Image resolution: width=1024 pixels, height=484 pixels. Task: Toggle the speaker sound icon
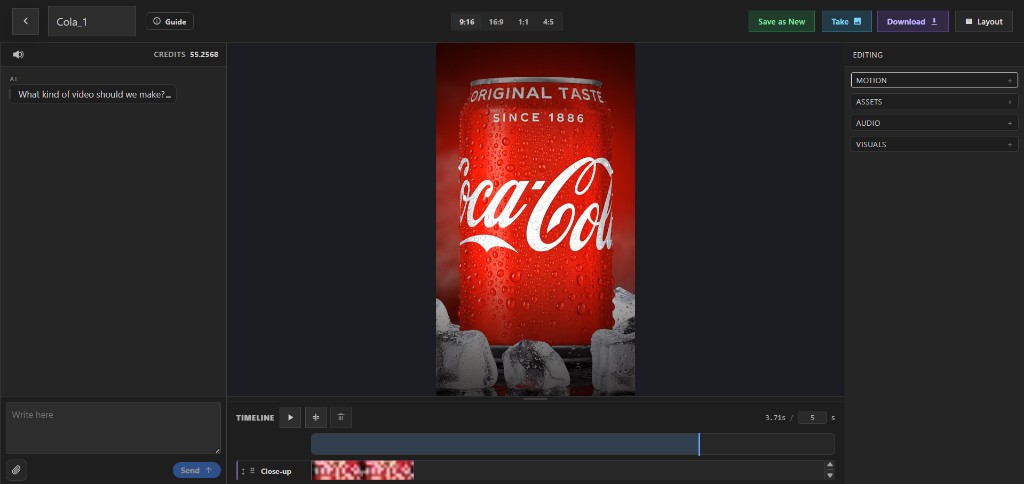point(18,55)
